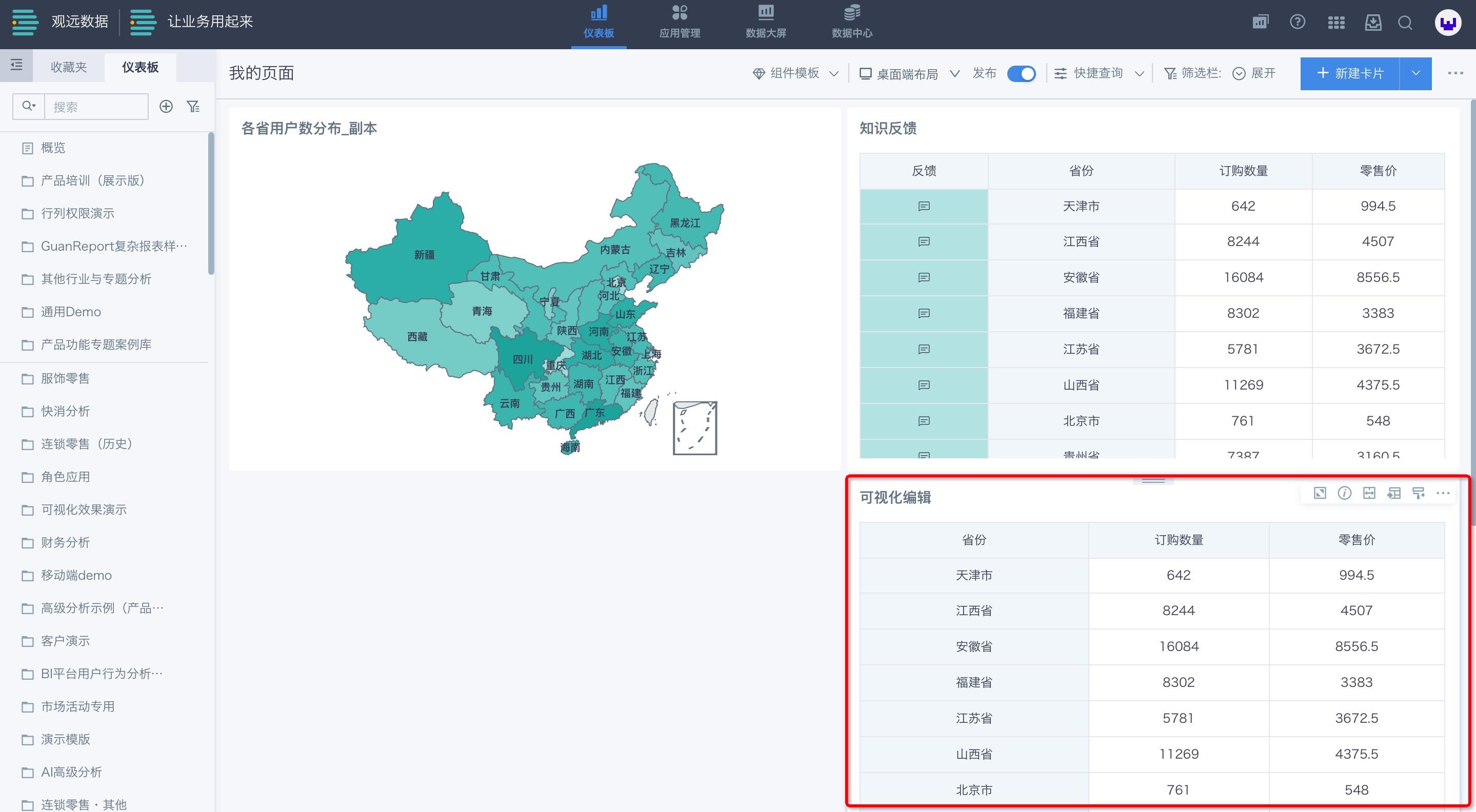The height and width of the screenshot is (812, 1476).
Task: Open feedback comment for 山西省 row
Action: pos(924,385)
